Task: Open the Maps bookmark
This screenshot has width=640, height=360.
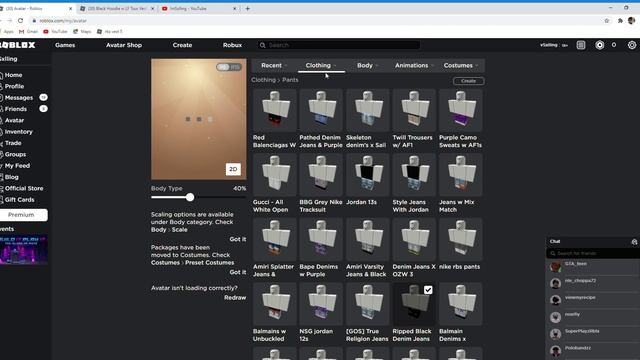Action: [x=82, y=31]
